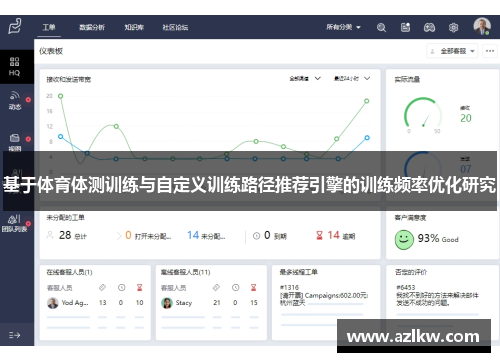This screenshot has height=362, width=500.
Task: Switch to the 数据分析 tab
Action: tap(92, 27)
